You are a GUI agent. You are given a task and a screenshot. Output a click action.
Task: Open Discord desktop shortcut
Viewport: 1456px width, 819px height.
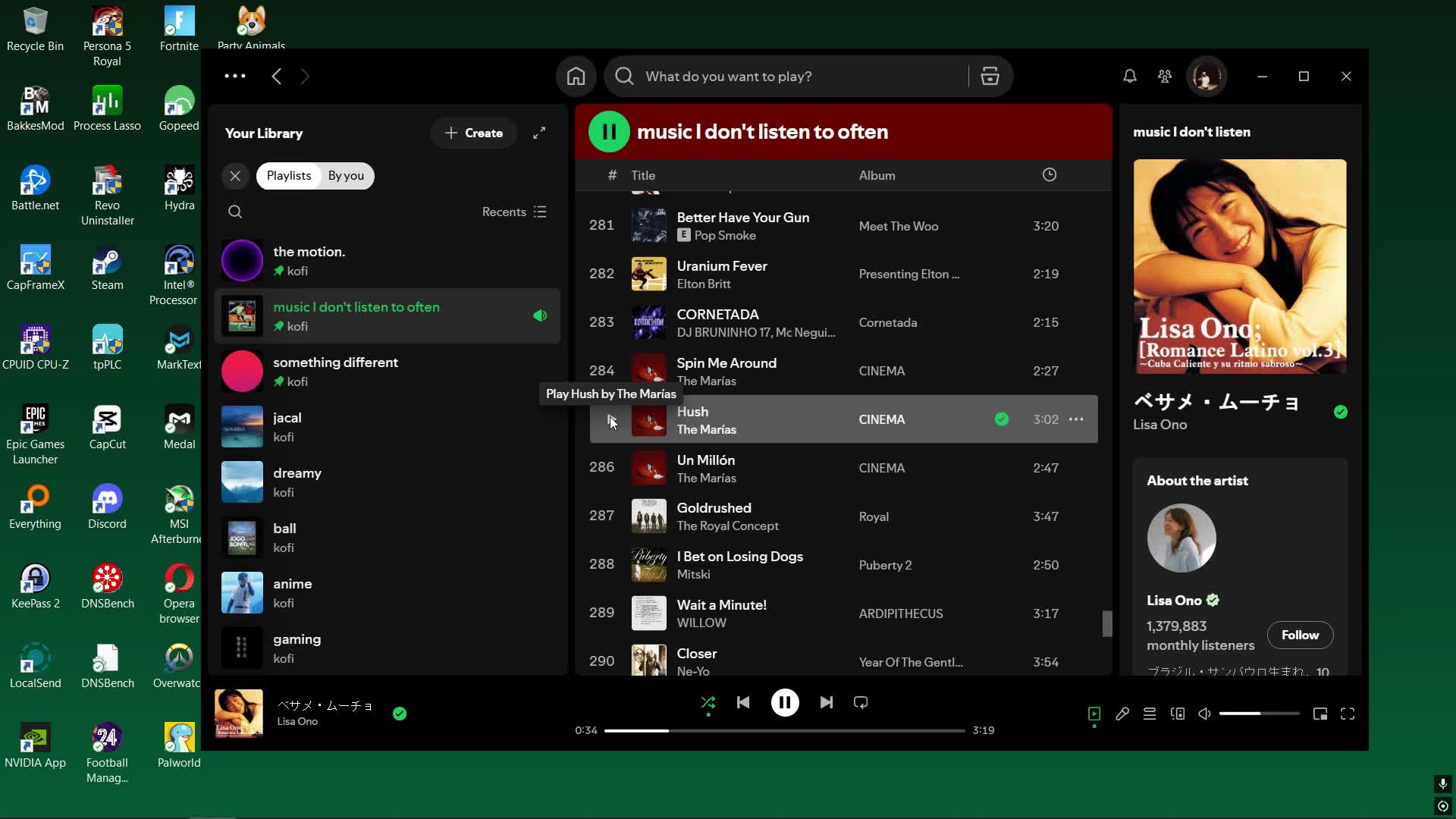pos(107,507)
